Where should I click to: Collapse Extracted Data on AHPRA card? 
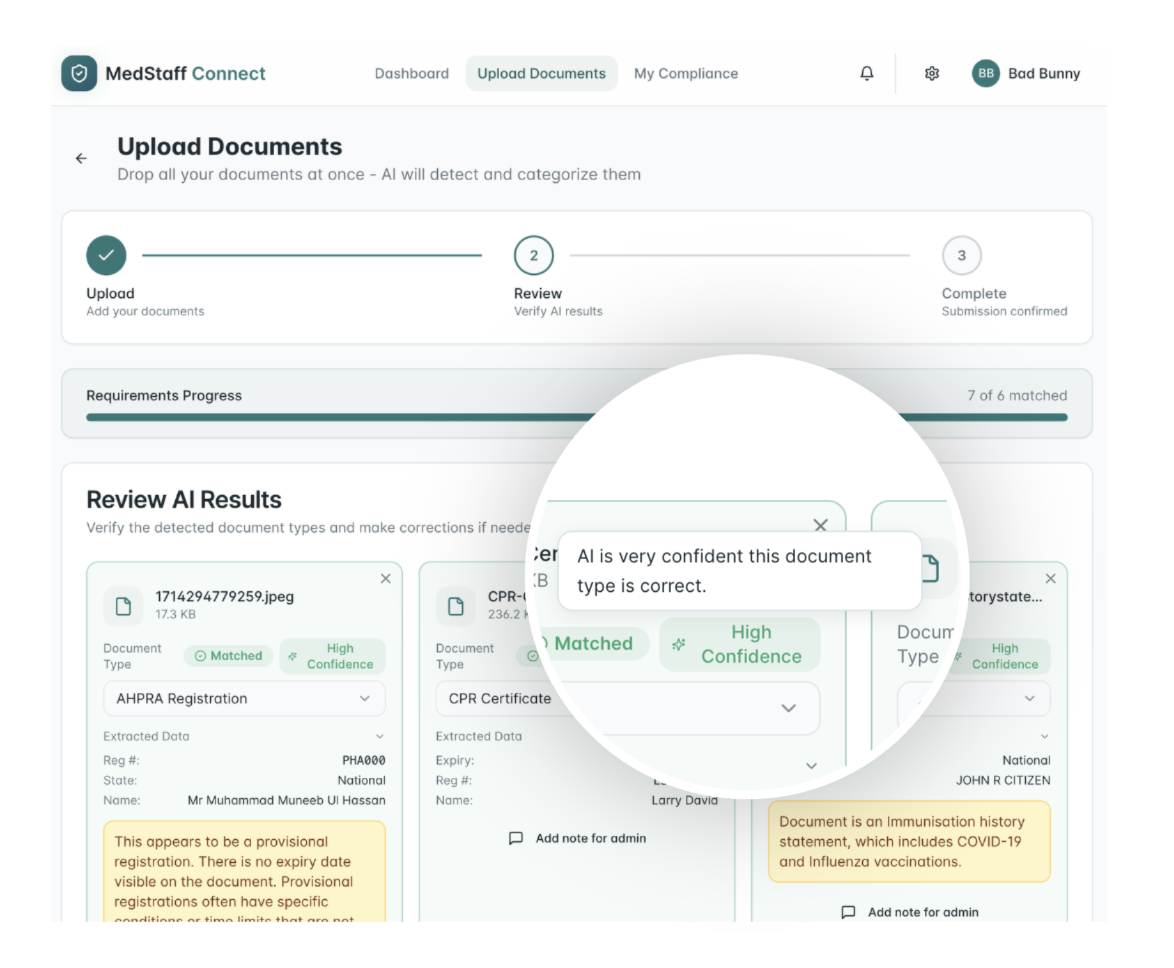380,737
